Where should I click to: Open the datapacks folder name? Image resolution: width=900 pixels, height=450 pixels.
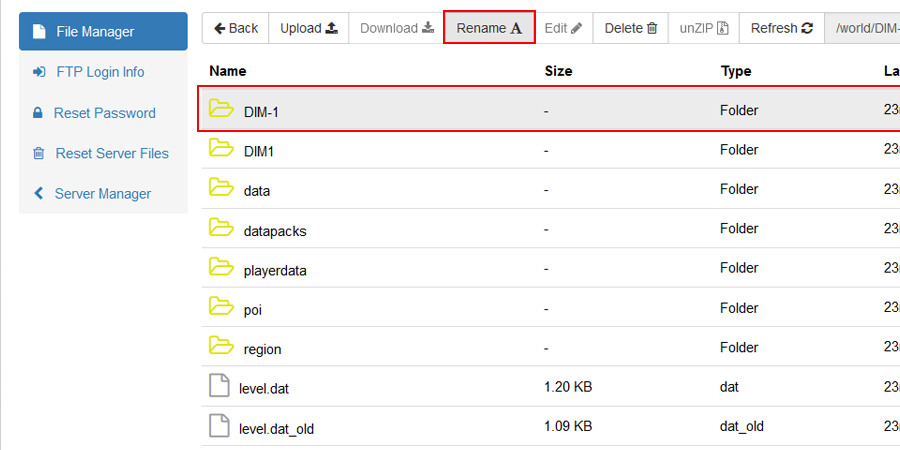[x=275, y=231]
